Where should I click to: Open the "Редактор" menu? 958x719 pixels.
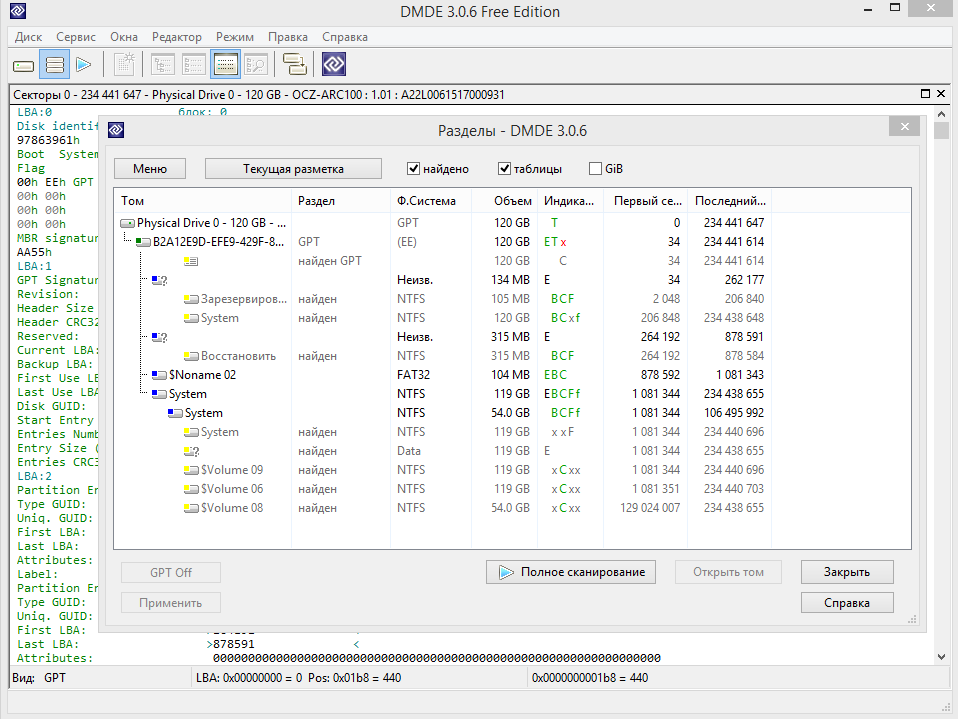pos(176,37)
